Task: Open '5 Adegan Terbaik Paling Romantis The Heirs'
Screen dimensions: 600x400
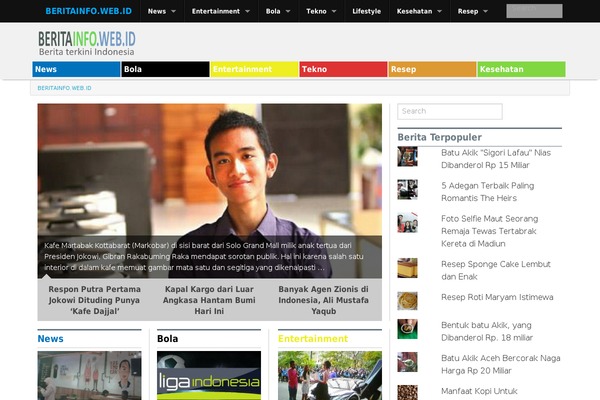Action: pos(488,192)
